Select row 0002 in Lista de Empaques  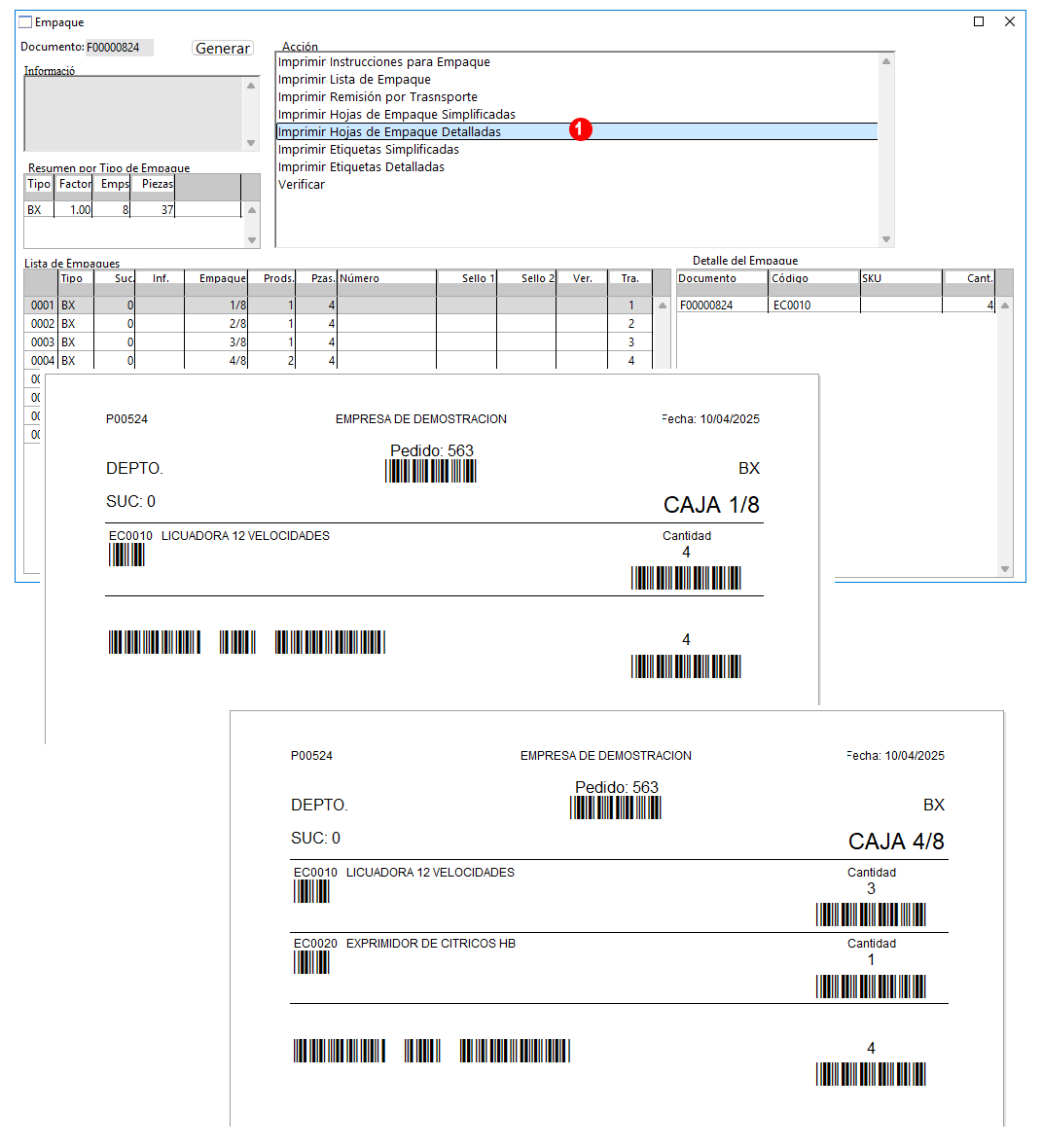coord(339,324)
